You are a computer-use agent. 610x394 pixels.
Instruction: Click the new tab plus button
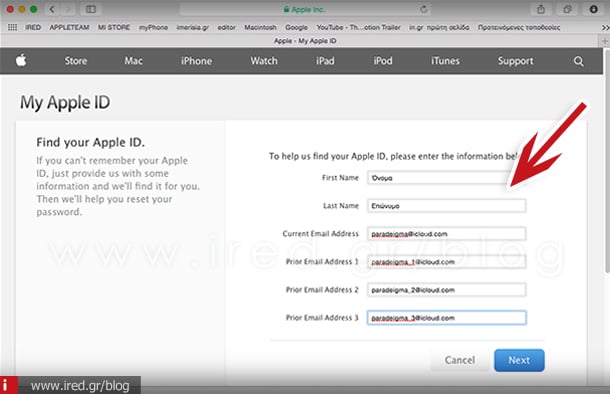tap(604, 41)
